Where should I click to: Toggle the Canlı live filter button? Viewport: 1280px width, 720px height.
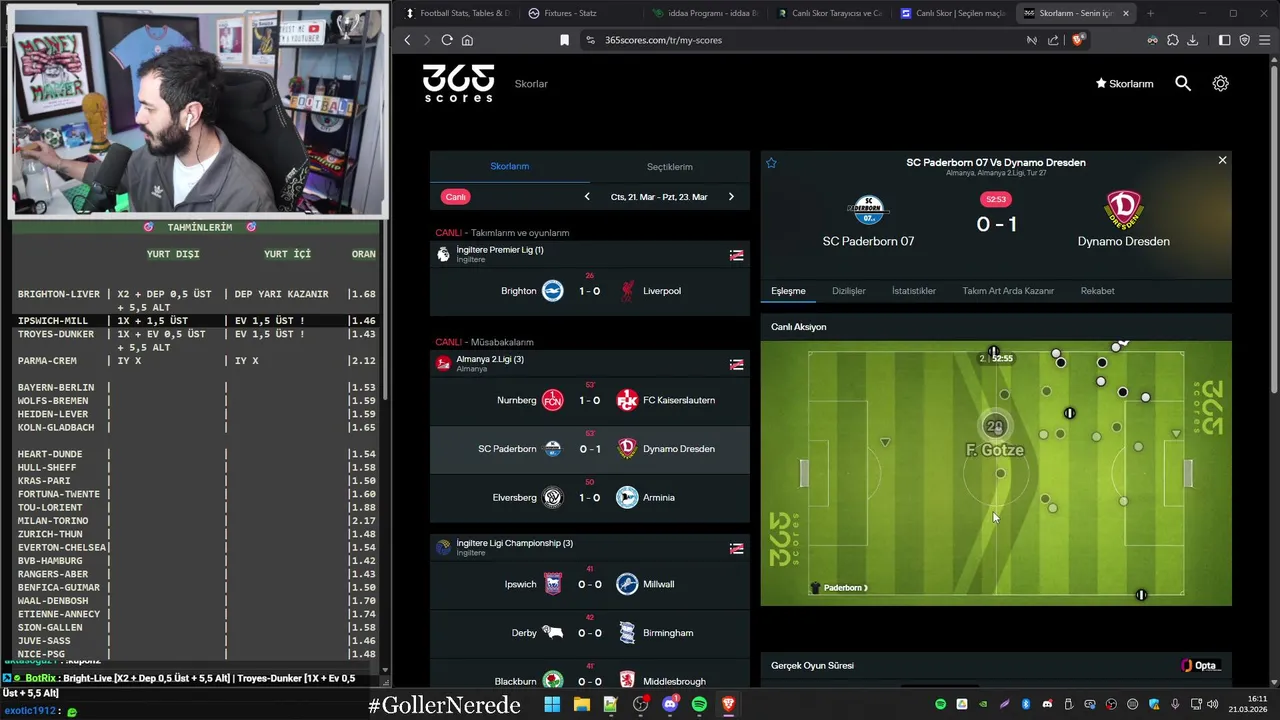[x=456, y=197]
